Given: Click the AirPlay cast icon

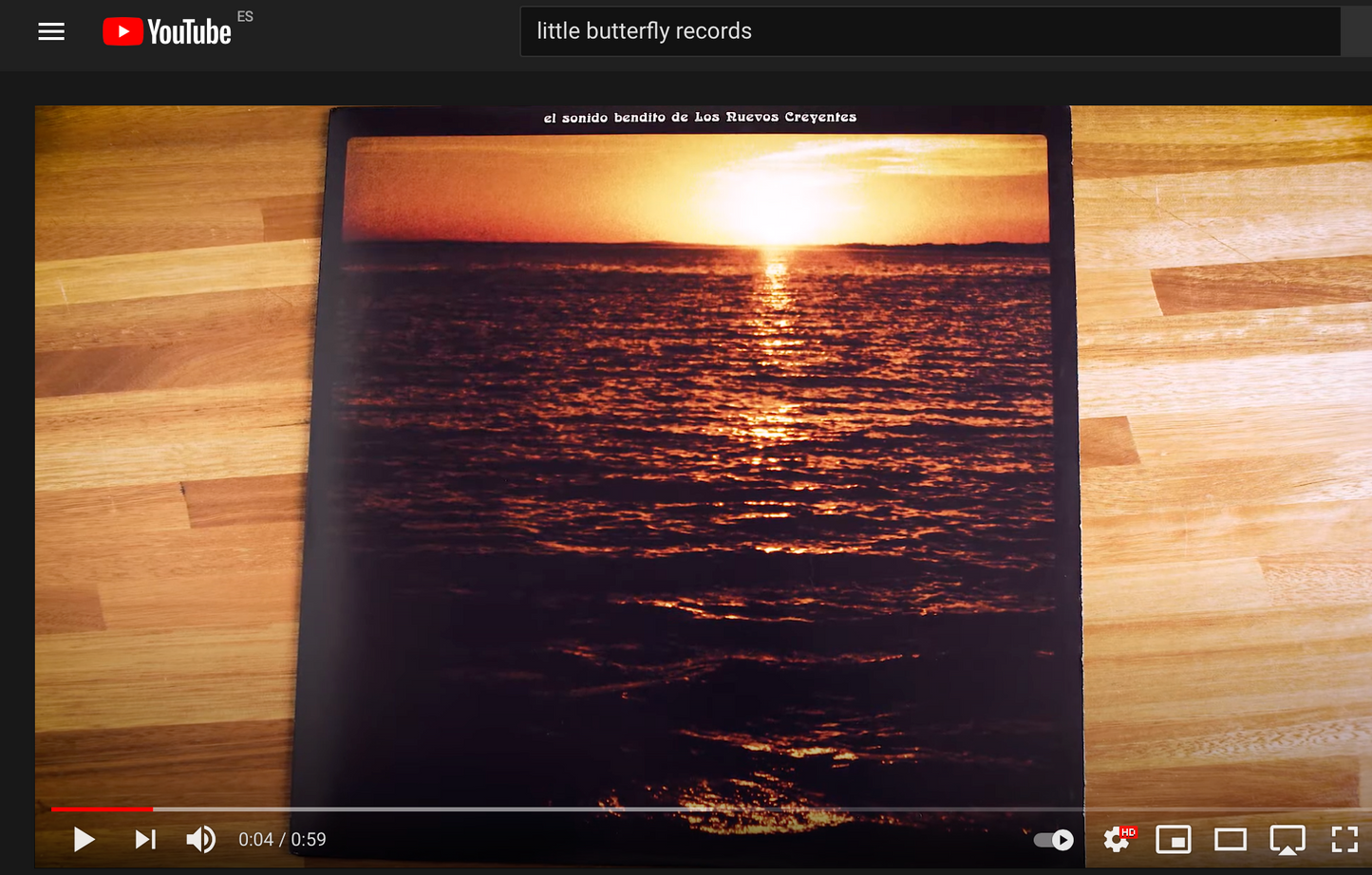Looking at the screenshot, I should (1287, 839).
